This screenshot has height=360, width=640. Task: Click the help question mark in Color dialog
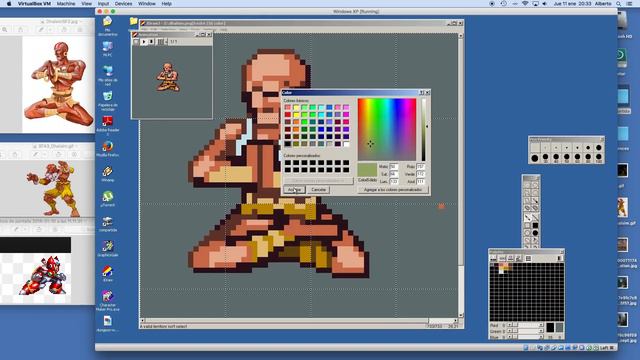point(422,93)
